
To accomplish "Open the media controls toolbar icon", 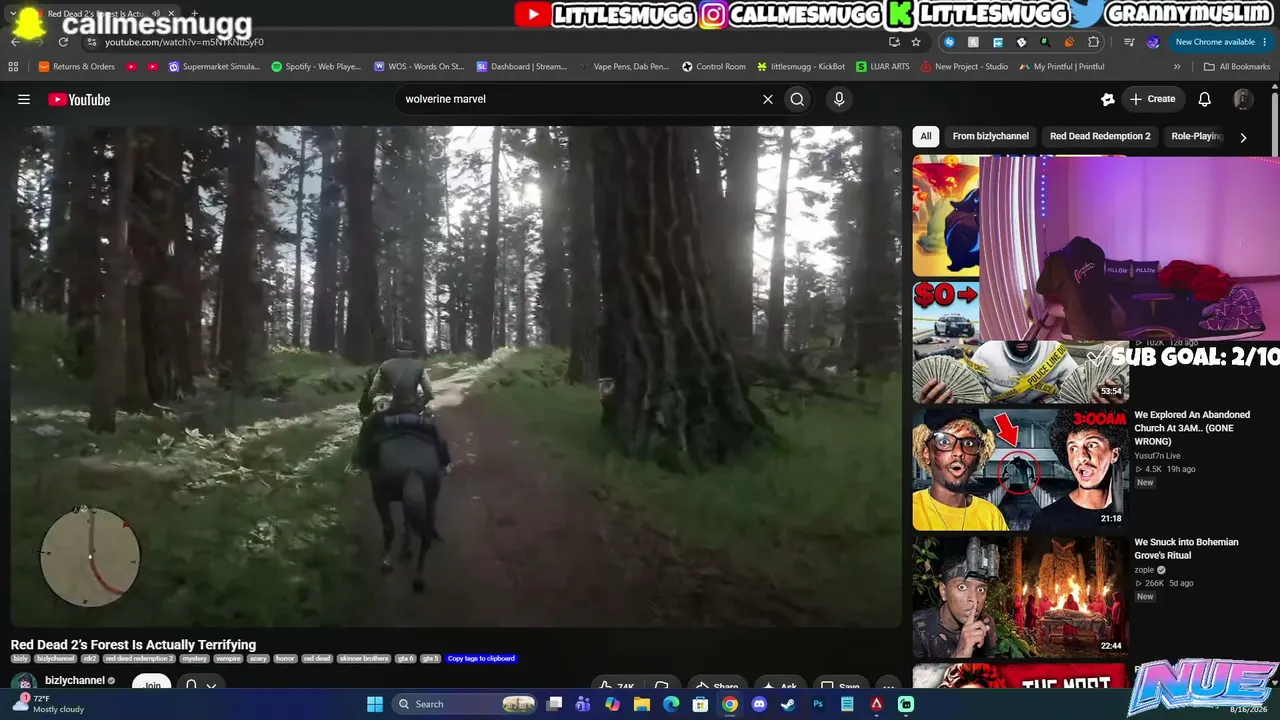I will click(x=1129, y=42).
